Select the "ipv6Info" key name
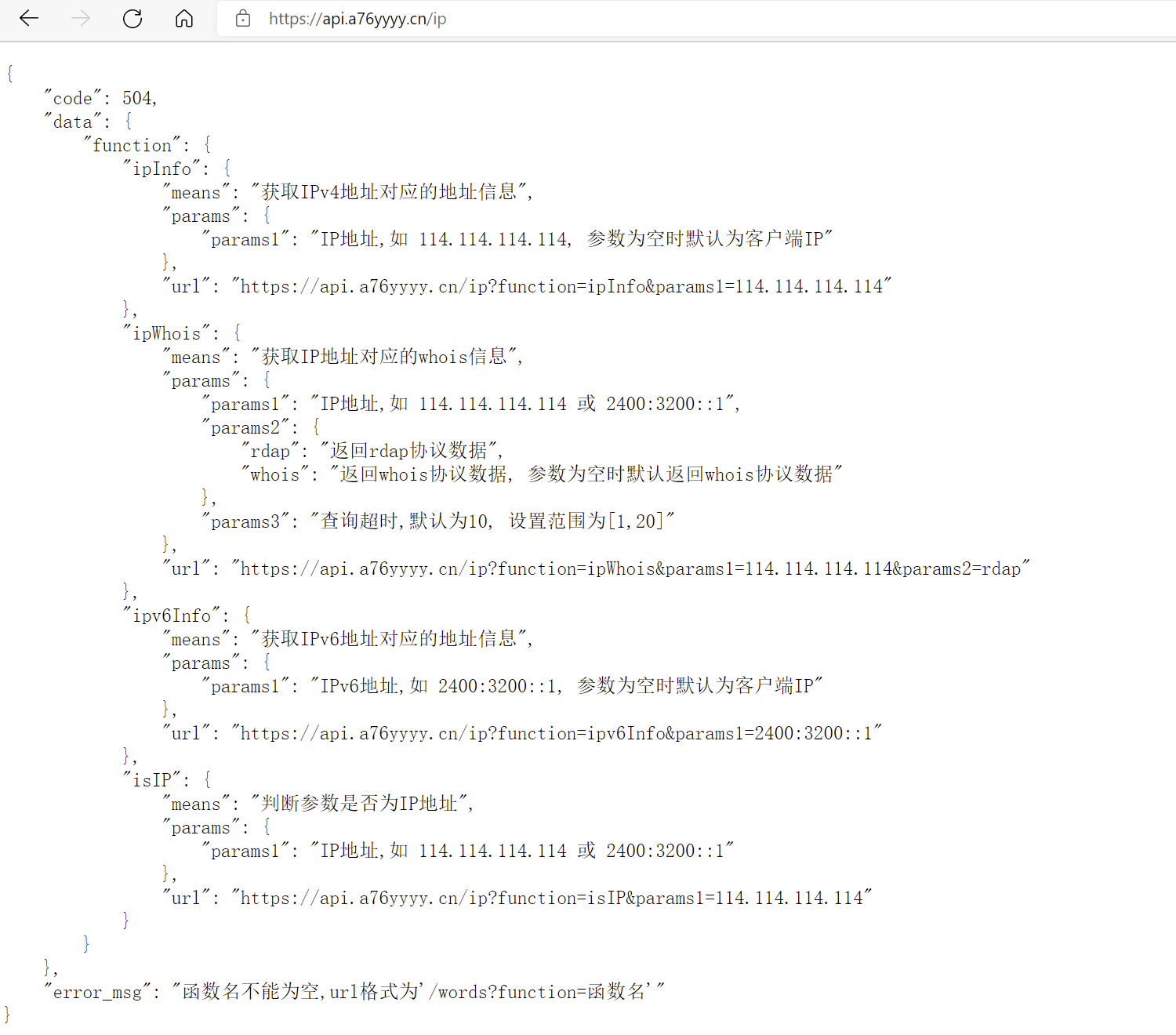 172,616
